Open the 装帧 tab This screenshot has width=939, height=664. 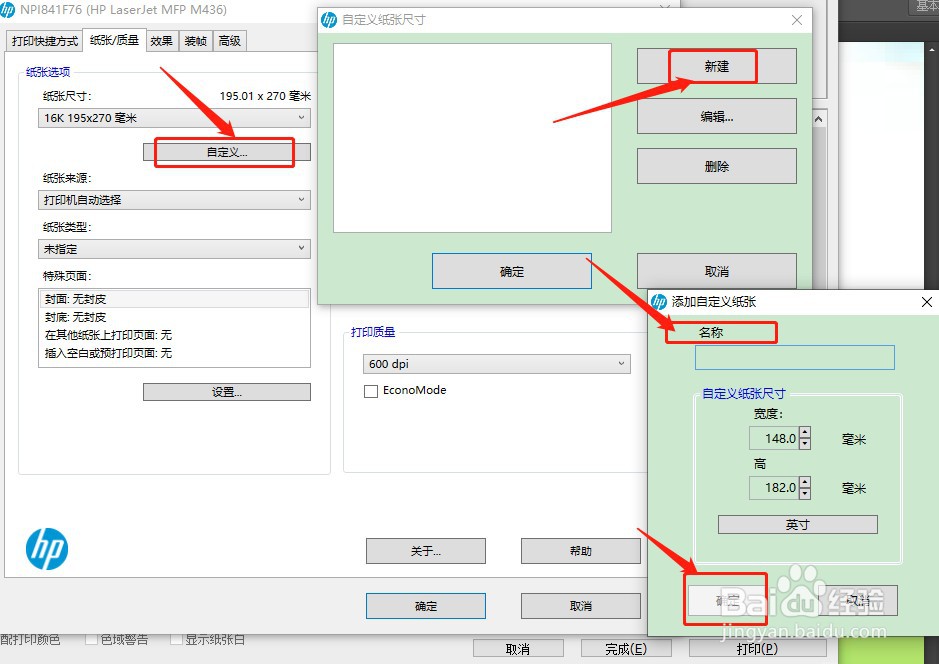click(x=195, y=41)
